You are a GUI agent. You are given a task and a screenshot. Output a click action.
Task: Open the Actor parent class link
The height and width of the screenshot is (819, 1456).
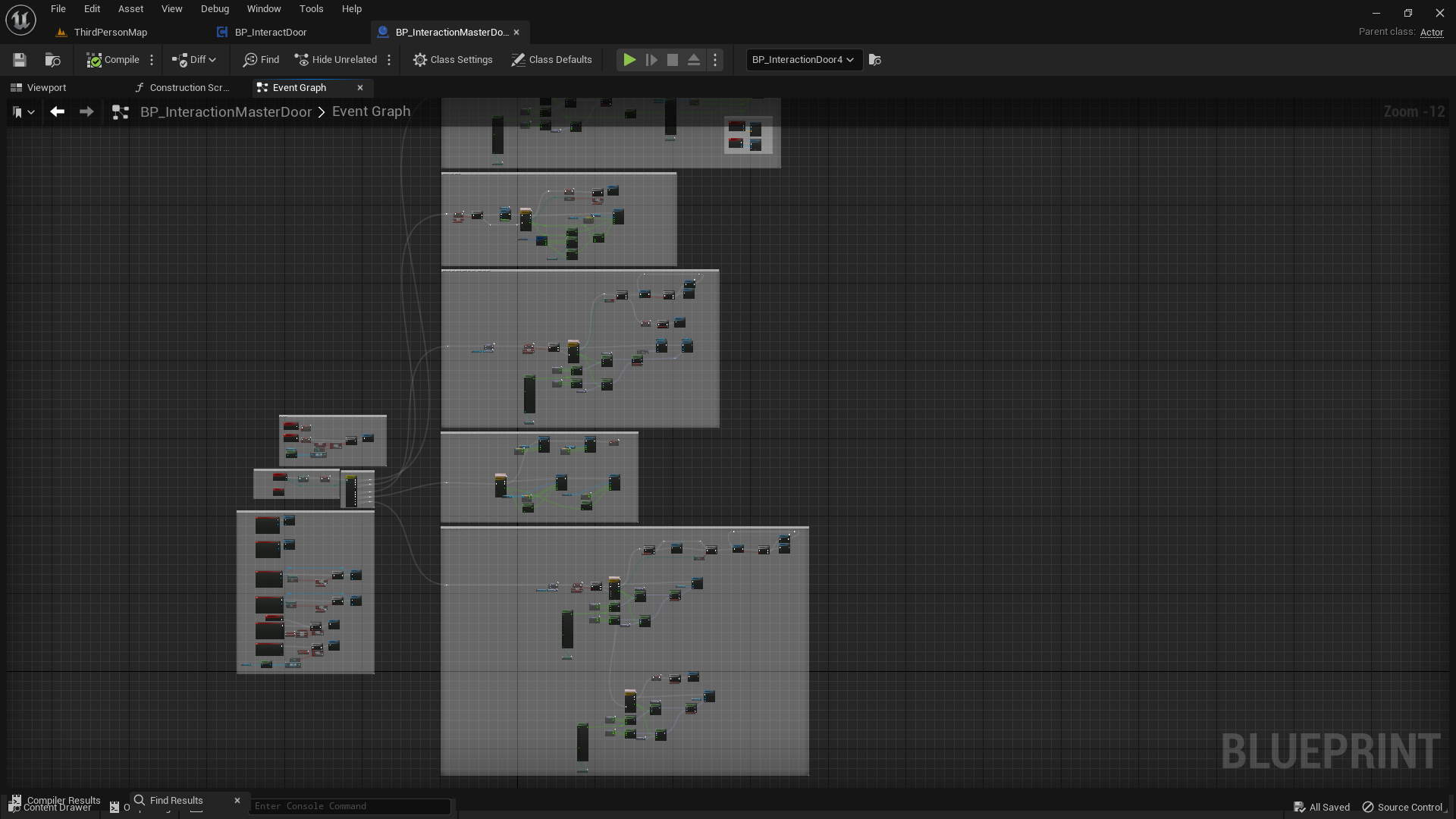click(1432, 33)
